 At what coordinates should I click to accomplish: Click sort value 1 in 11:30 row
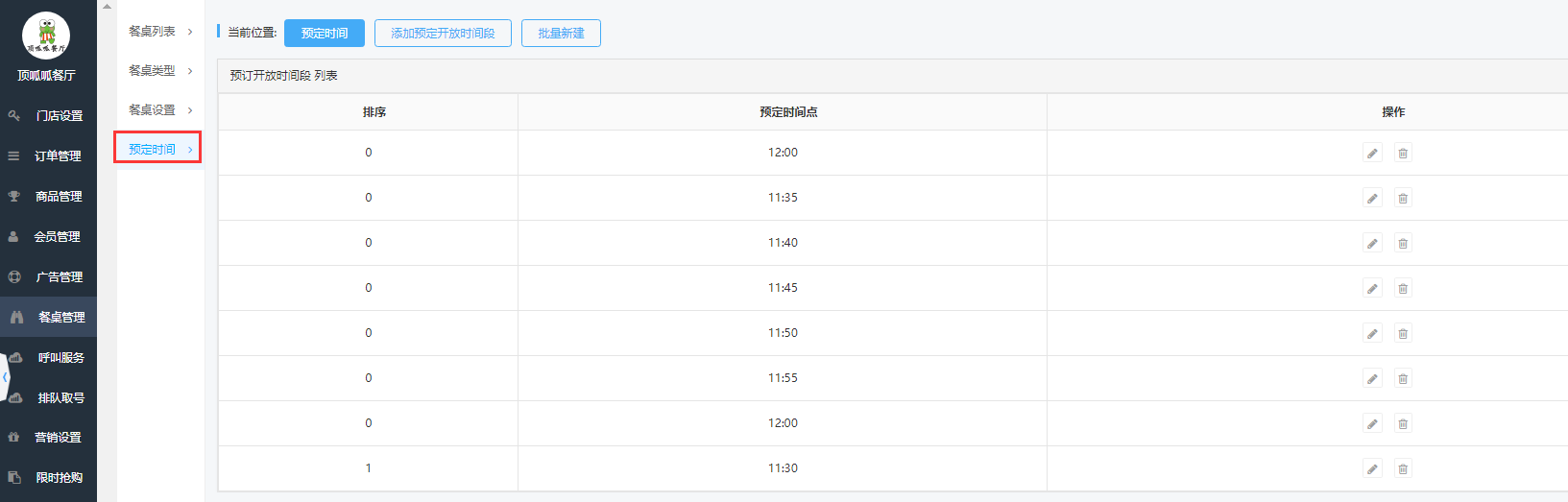369,468
